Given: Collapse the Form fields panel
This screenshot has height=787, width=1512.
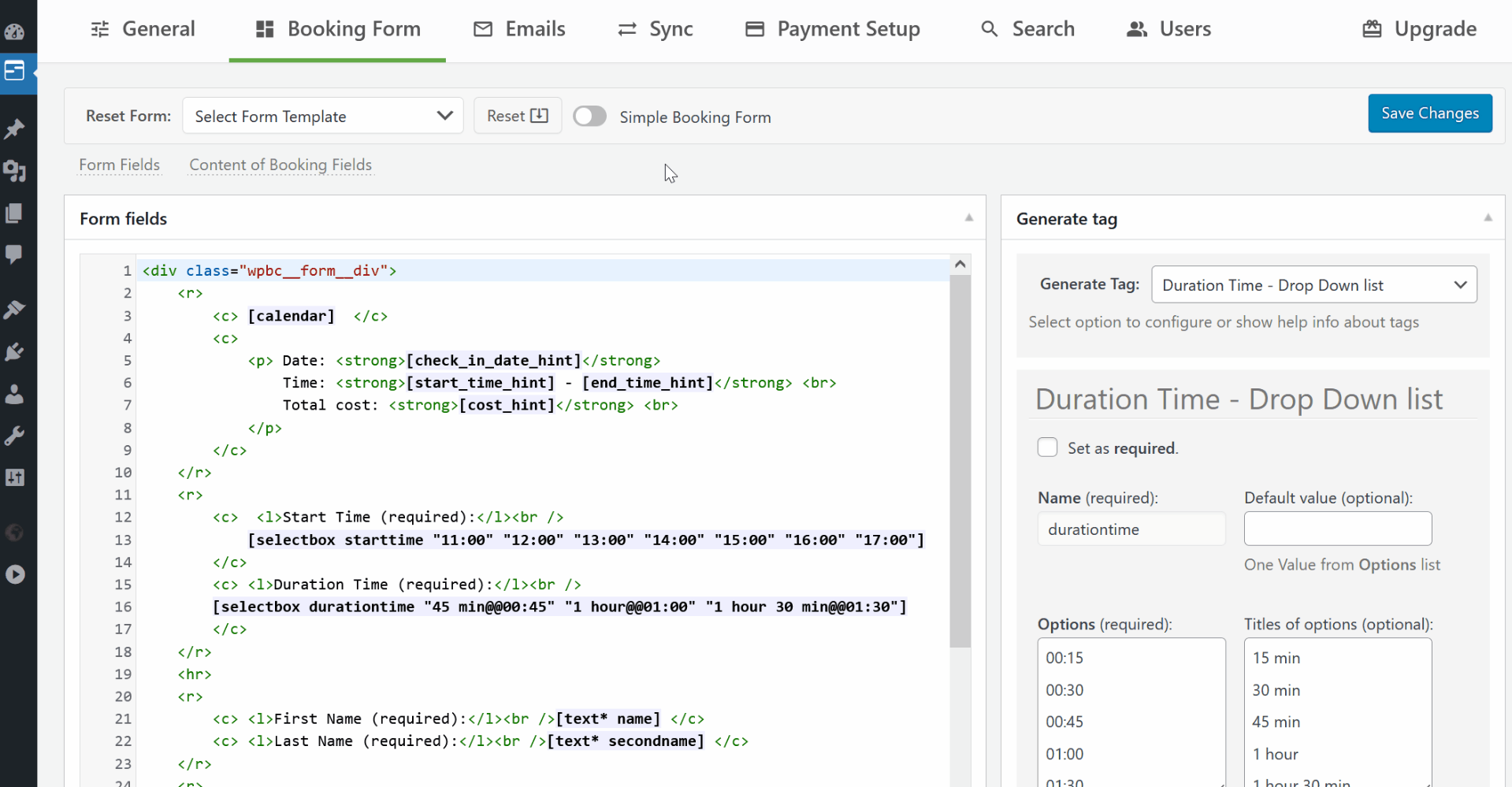Looking at the screenshot, I should coord(969,217).
